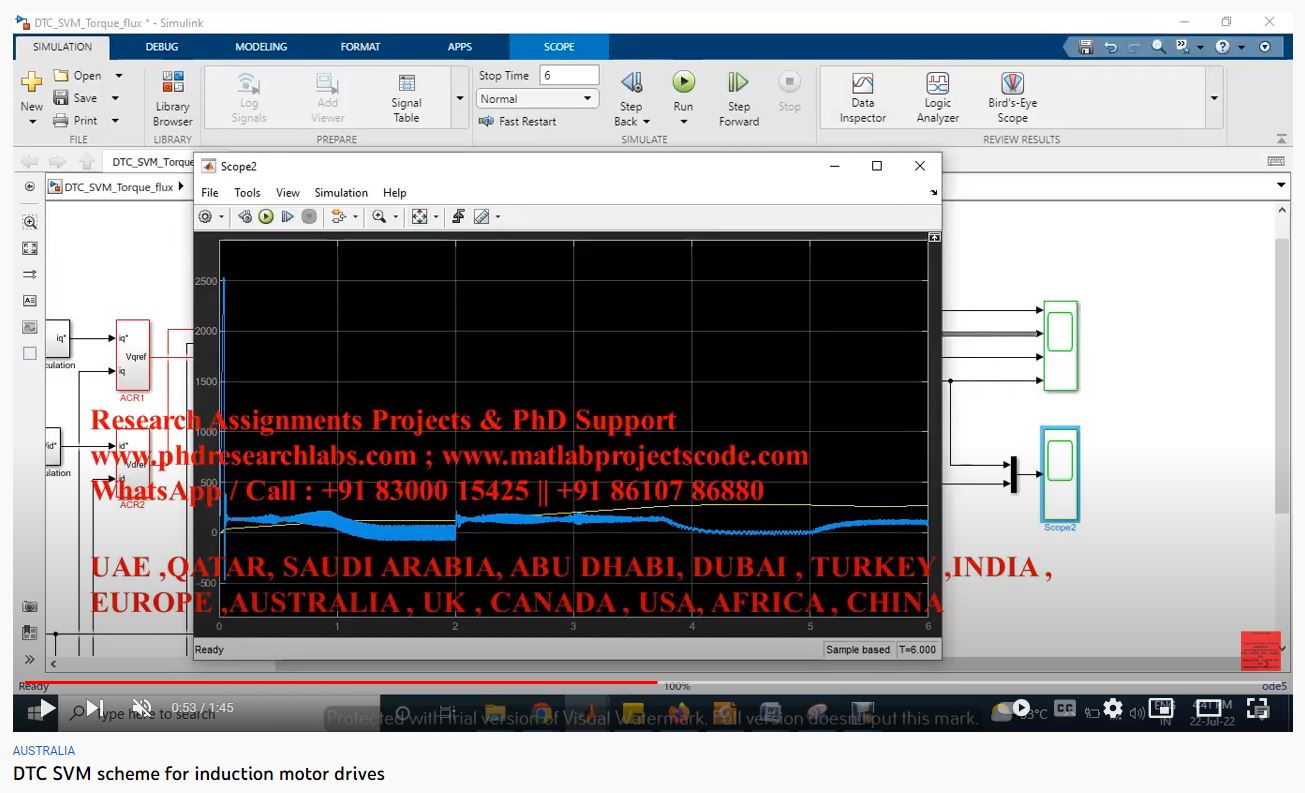Open the Library Browser

pos(172,98)
